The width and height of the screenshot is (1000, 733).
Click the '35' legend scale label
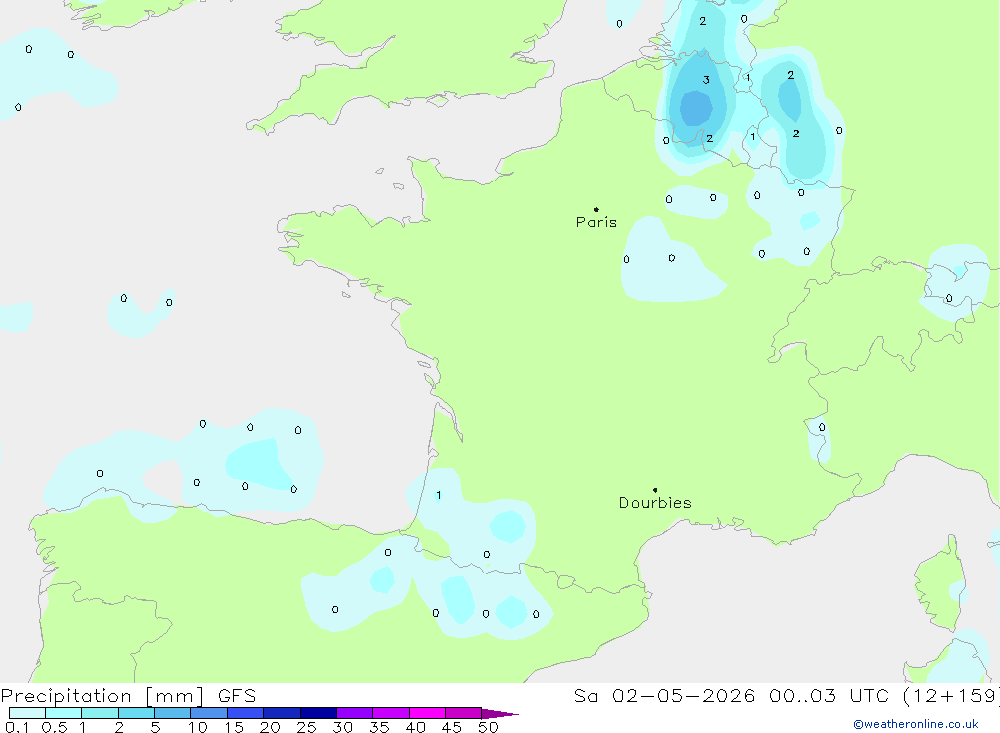pos(379,727)
